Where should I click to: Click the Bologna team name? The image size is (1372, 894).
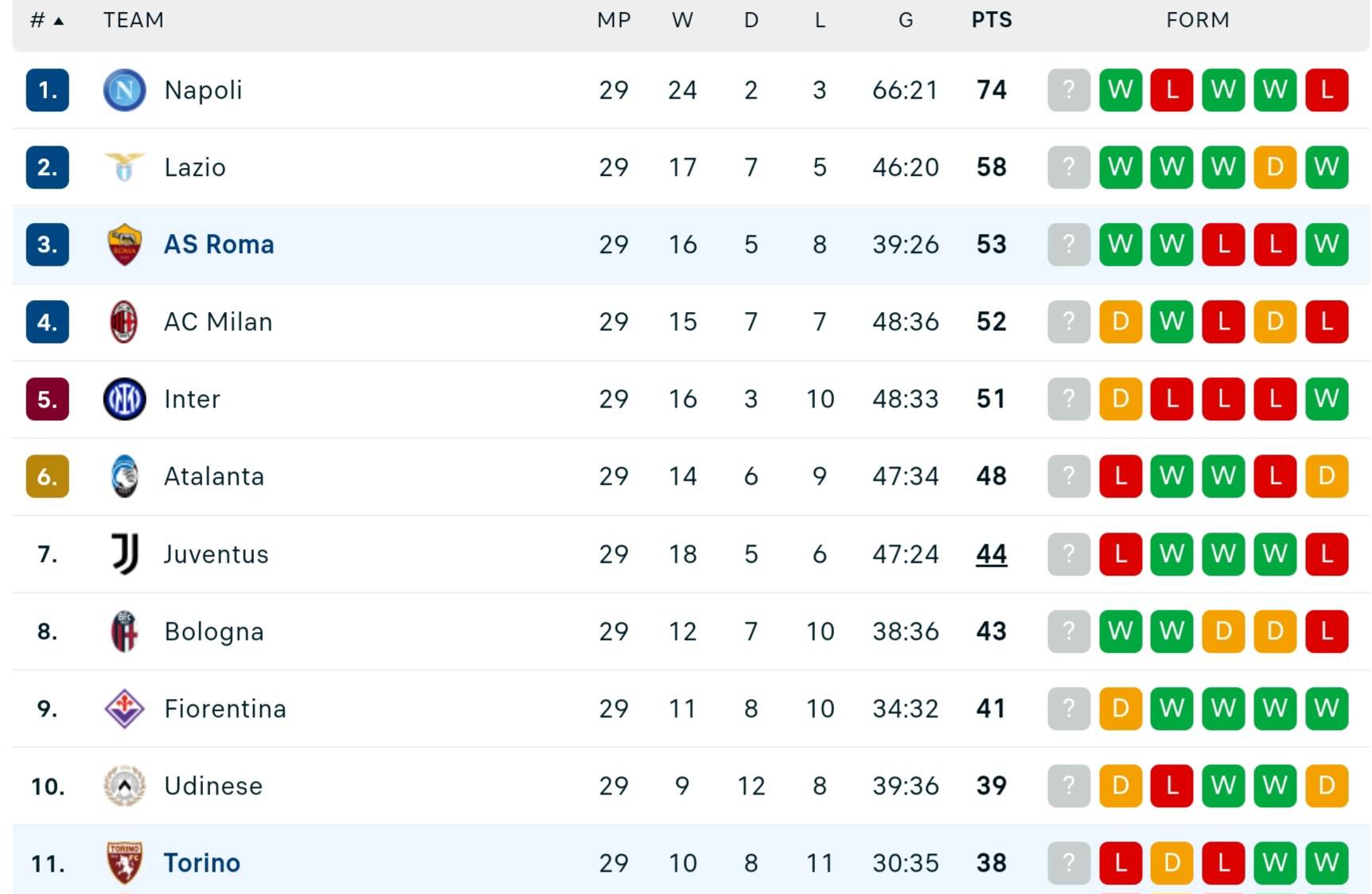pos(214,631)
